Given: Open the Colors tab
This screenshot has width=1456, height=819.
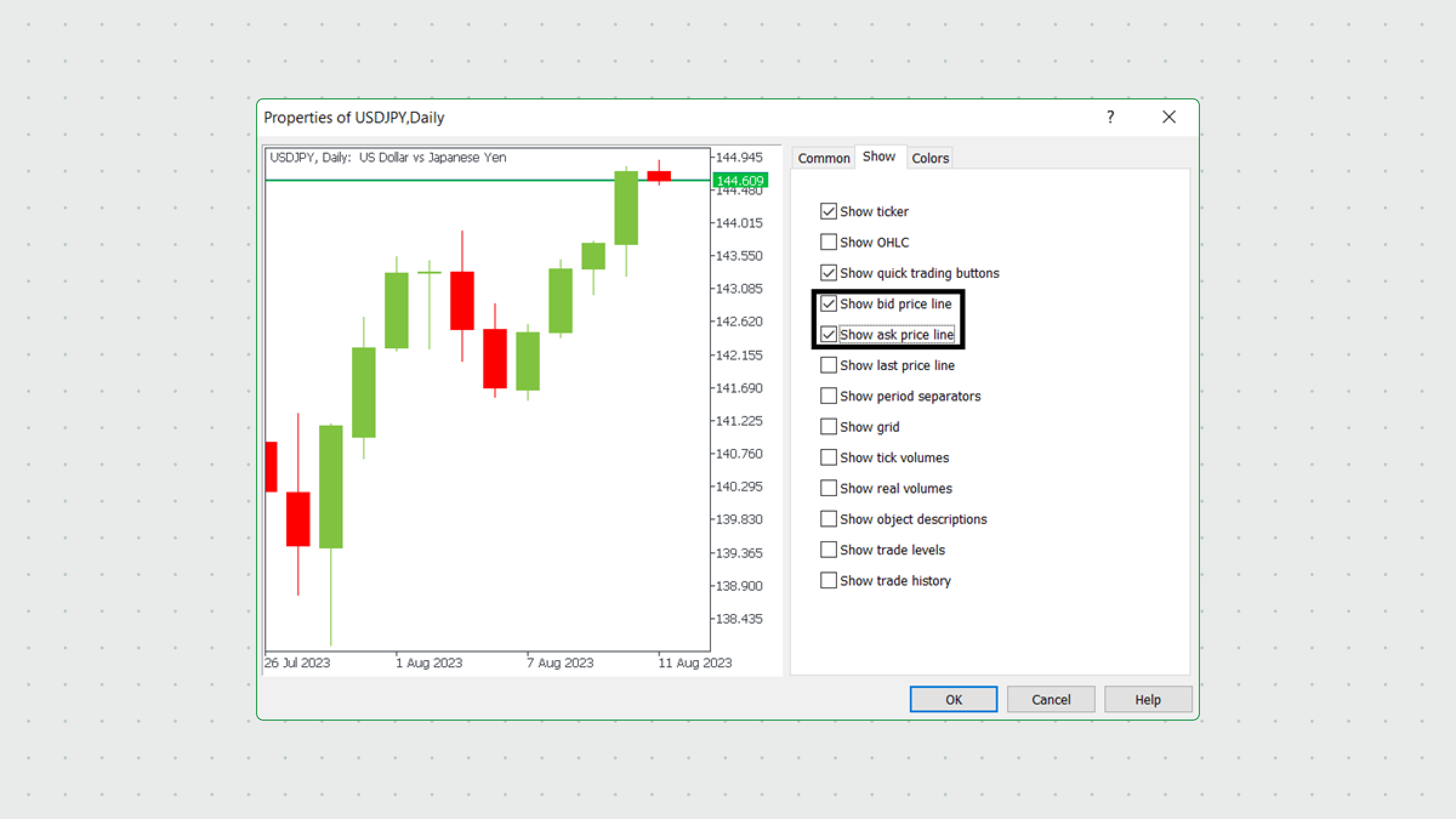Looking at the screenshot, I should (929, 158).
